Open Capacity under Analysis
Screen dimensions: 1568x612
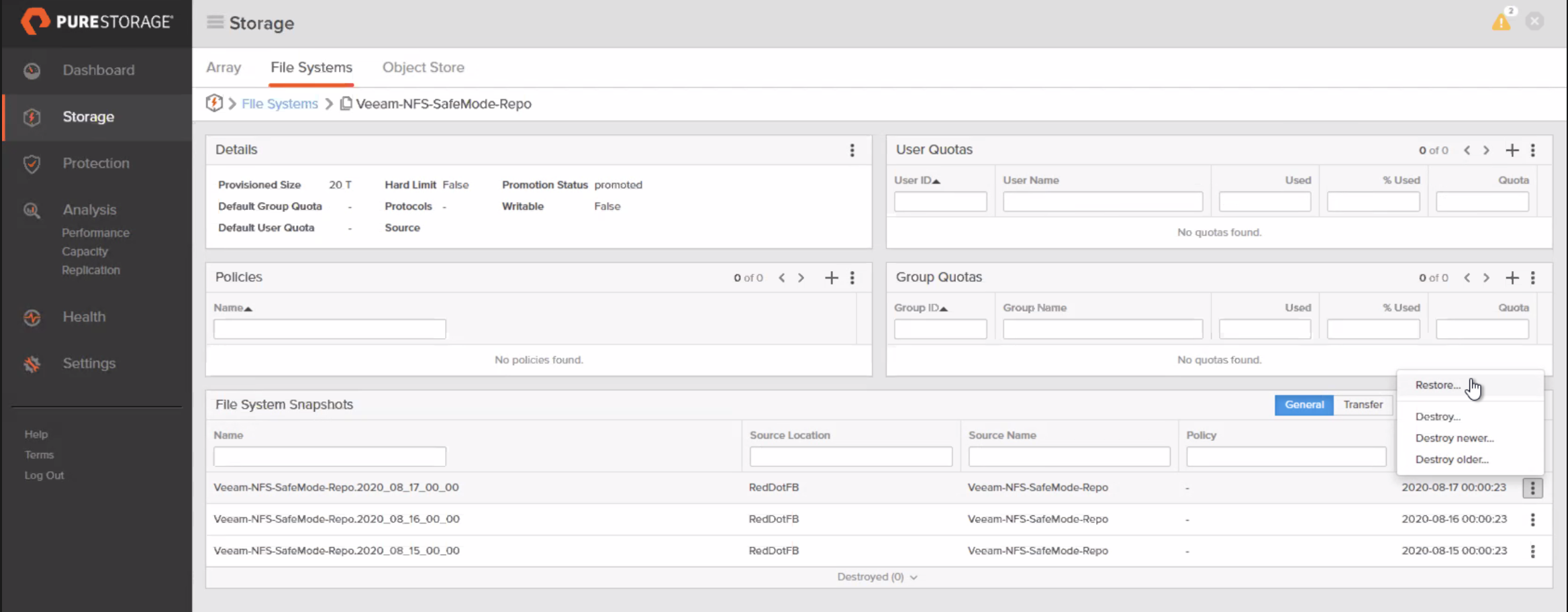pos(85,252)
